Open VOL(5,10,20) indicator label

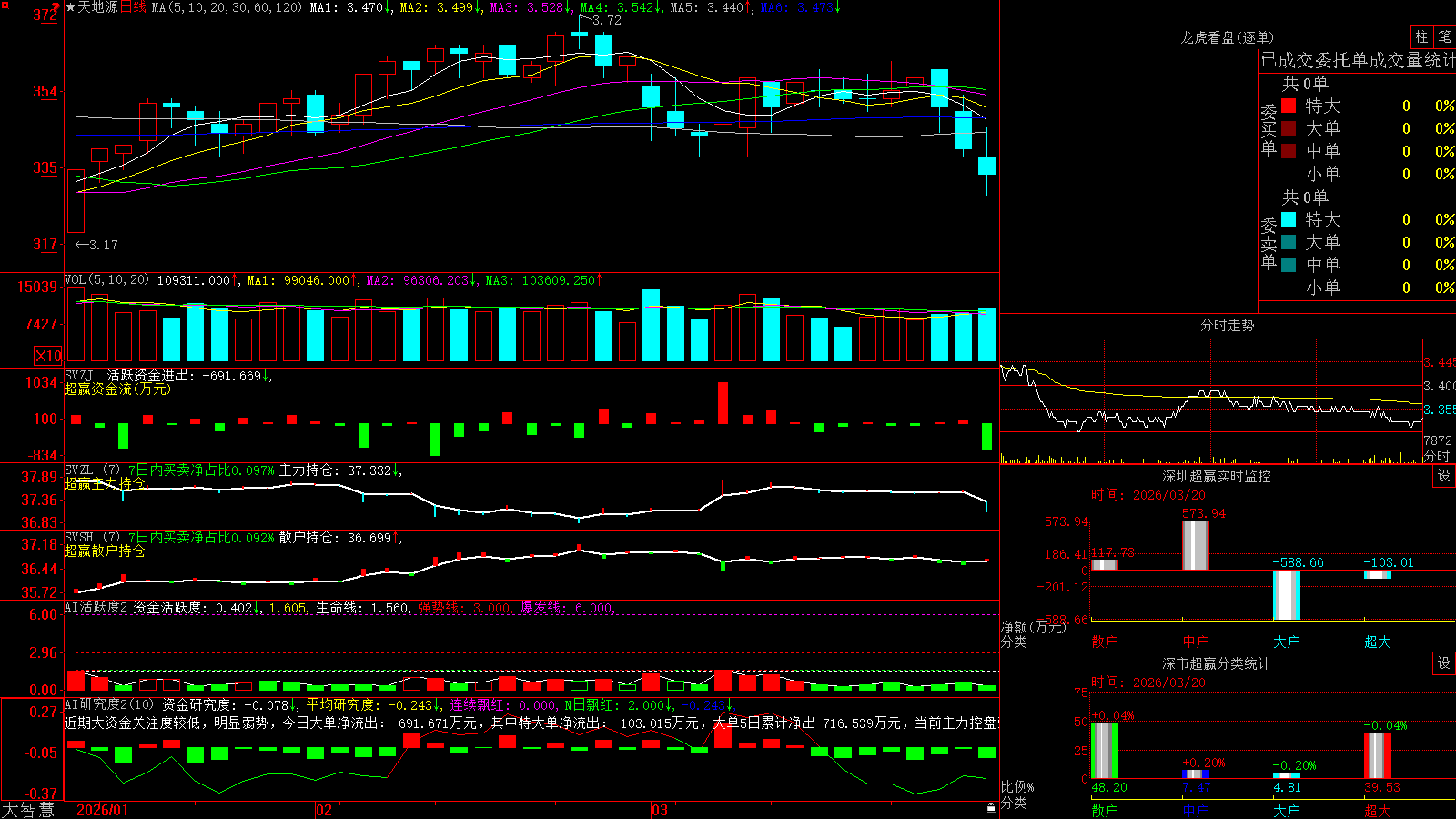(106, 280)
